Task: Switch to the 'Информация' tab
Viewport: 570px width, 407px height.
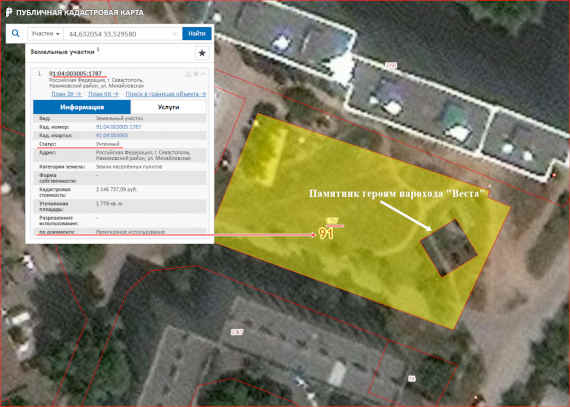Action: point(82,107)
